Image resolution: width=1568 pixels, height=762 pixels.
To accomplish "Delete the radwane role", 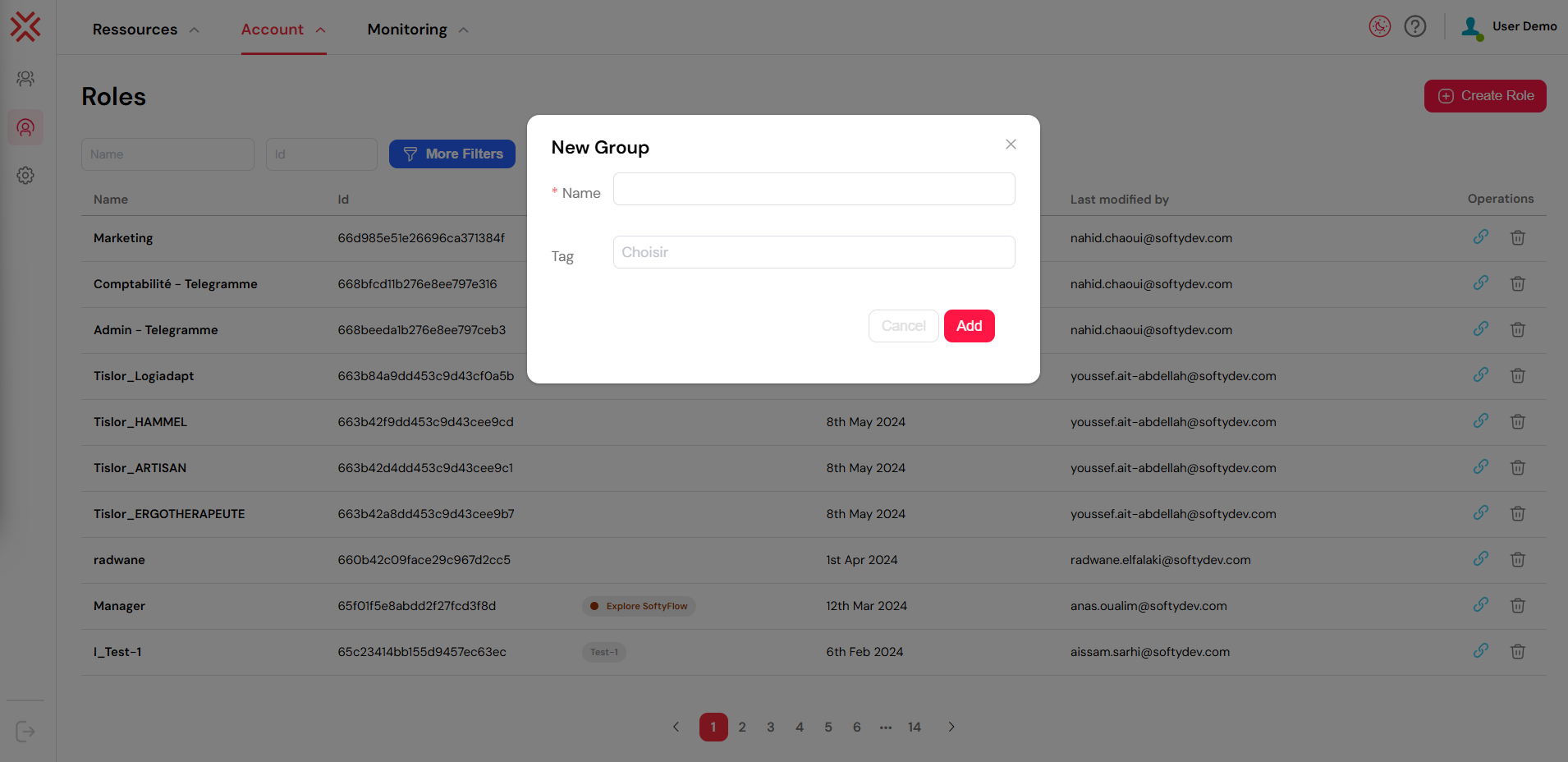I will (x=1518, y=559).
